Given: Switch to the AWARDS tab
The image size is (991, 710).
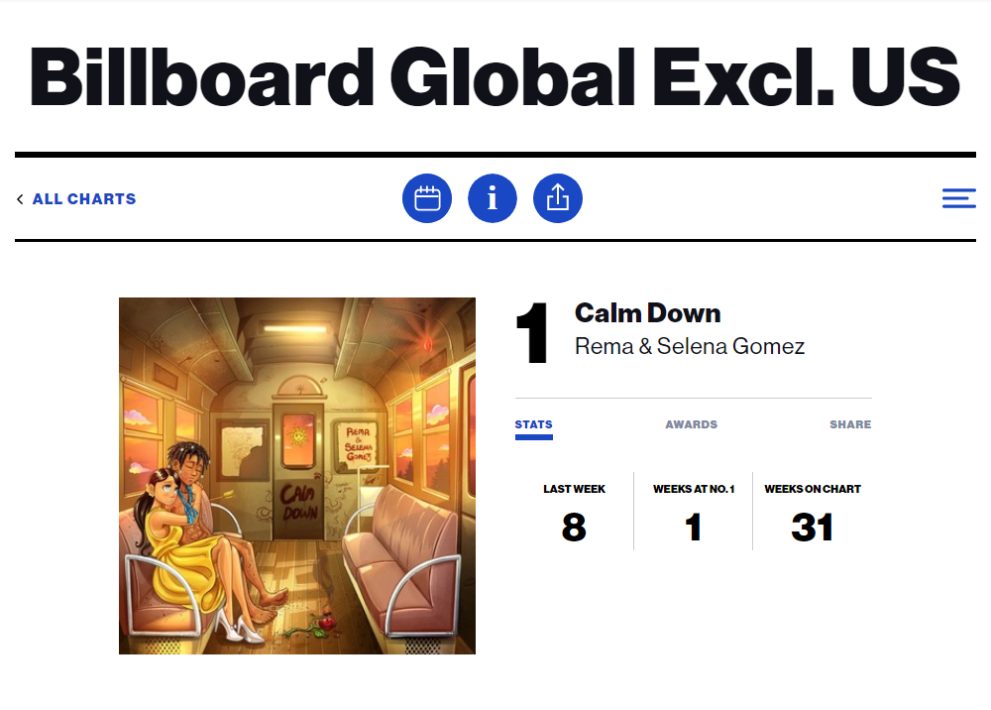Looking at the screenshot, I should 691,425.
